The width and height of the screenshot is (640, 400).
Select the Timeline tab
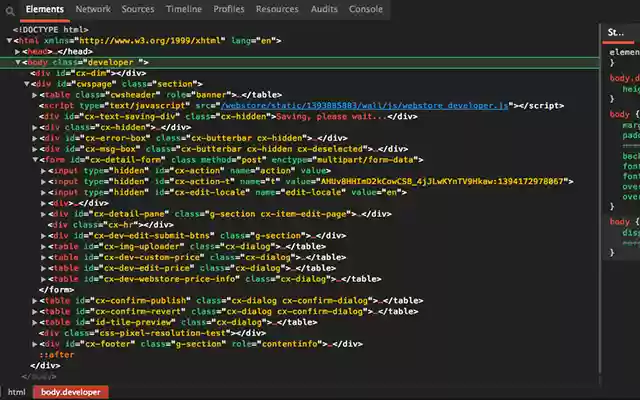tap(184, 9)
